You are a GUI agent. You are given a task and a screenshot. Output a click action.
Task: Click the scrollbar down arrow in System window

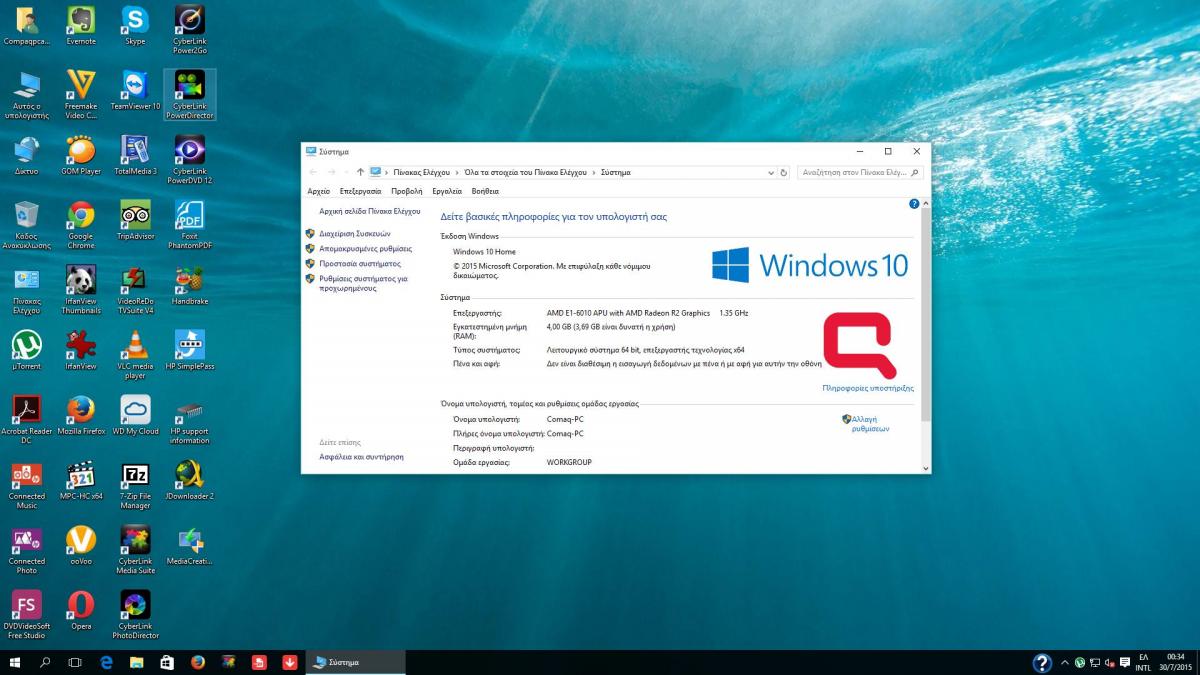click(925, 468)
